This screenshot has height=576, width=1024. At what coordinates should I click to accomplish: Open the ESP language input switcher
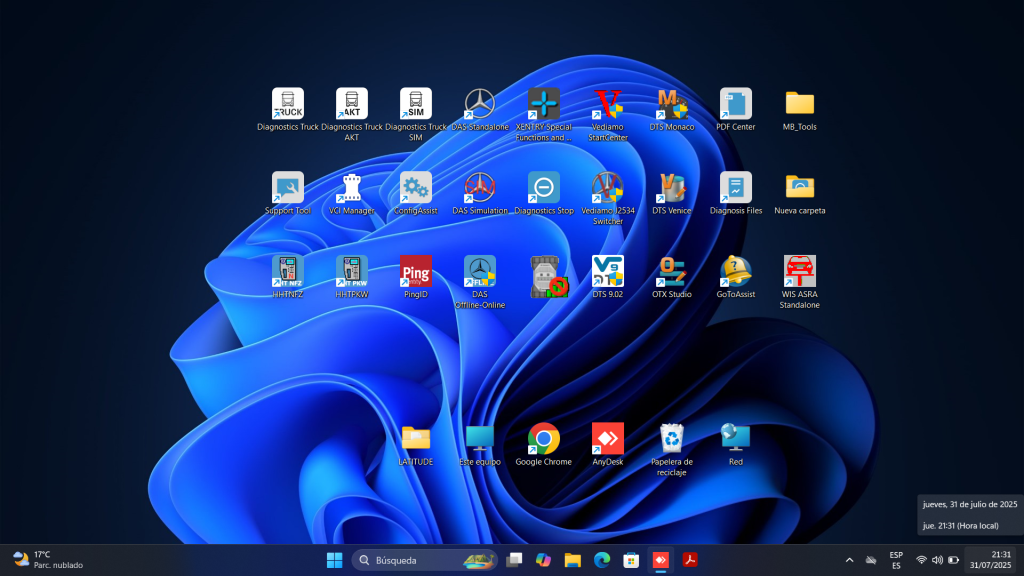click(x=896, y=560)
